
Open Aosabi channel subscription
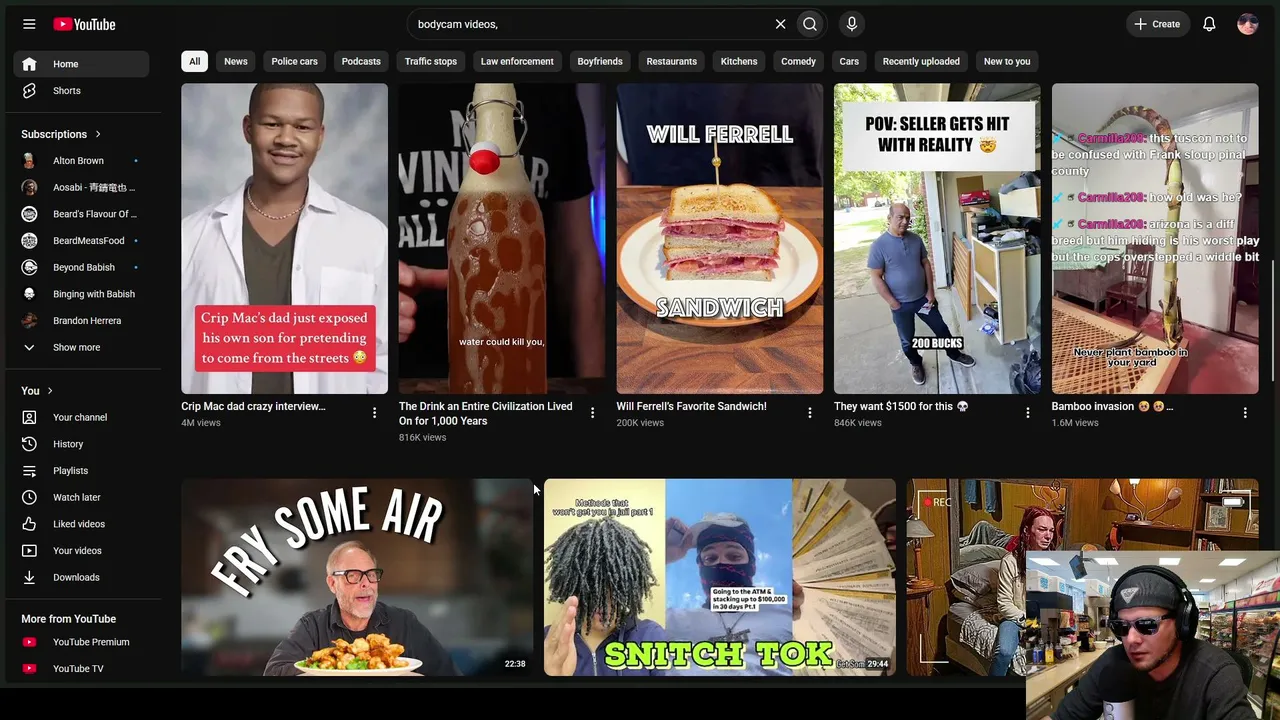click(x=81, y=187)
